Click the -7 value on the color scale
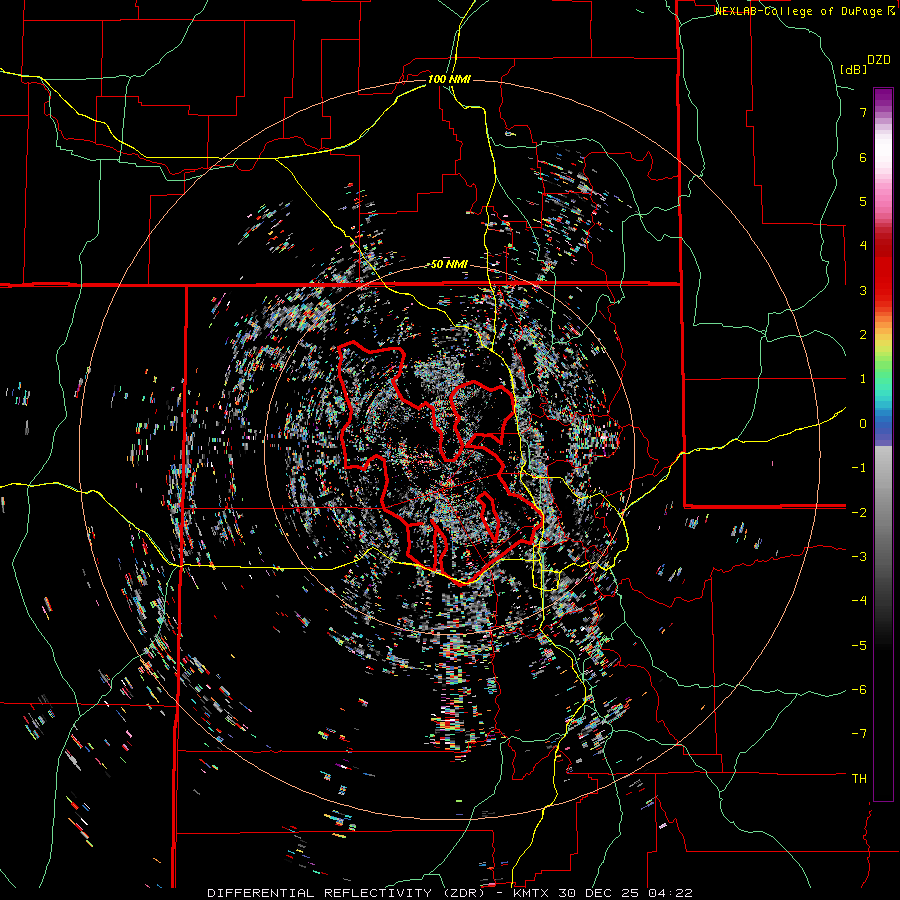The width and height of the screenshot is (900, 900). 859,734
